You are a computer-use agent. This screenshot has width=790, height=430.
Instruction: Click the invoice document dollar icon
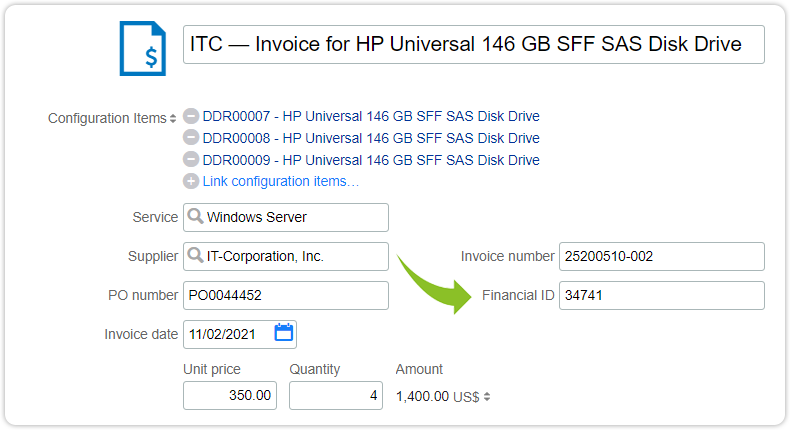tap(143, 48)
